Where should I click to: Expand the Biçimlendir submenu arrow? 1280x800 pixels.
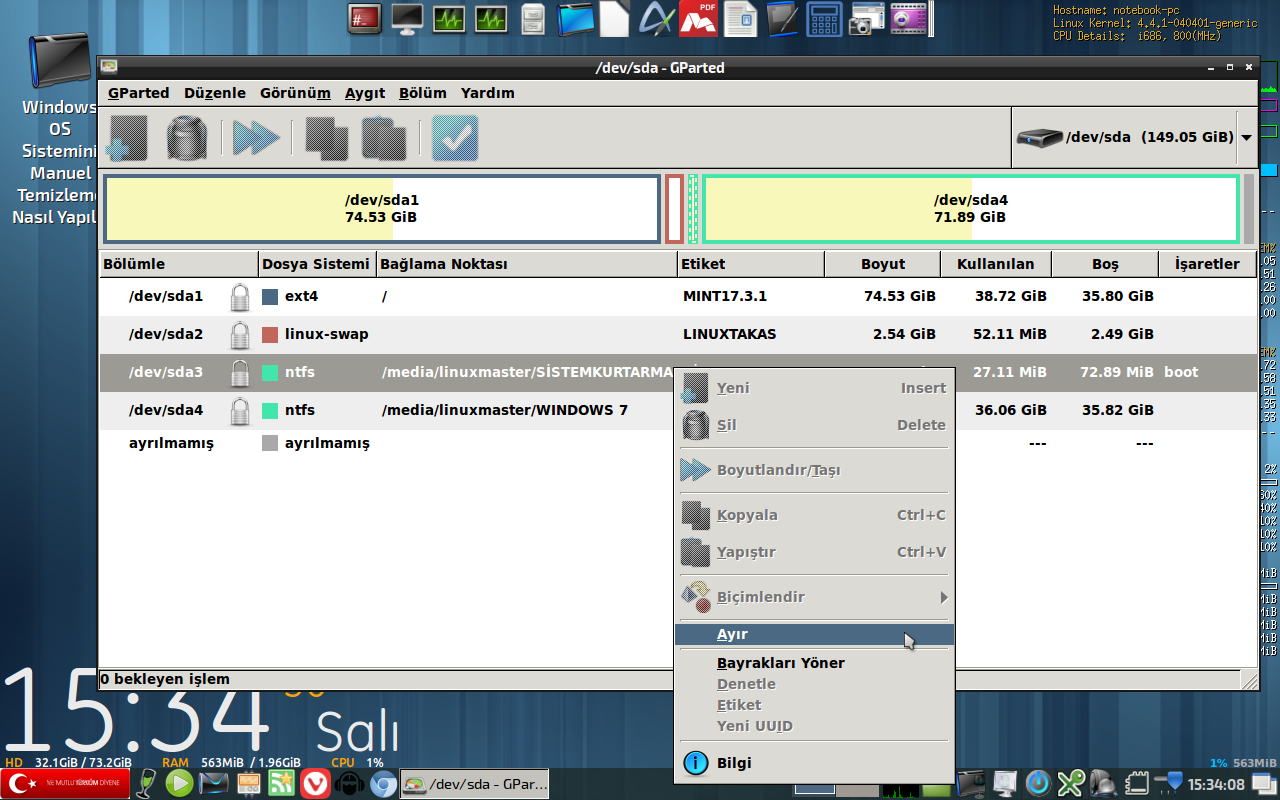[x=943, y=598]
